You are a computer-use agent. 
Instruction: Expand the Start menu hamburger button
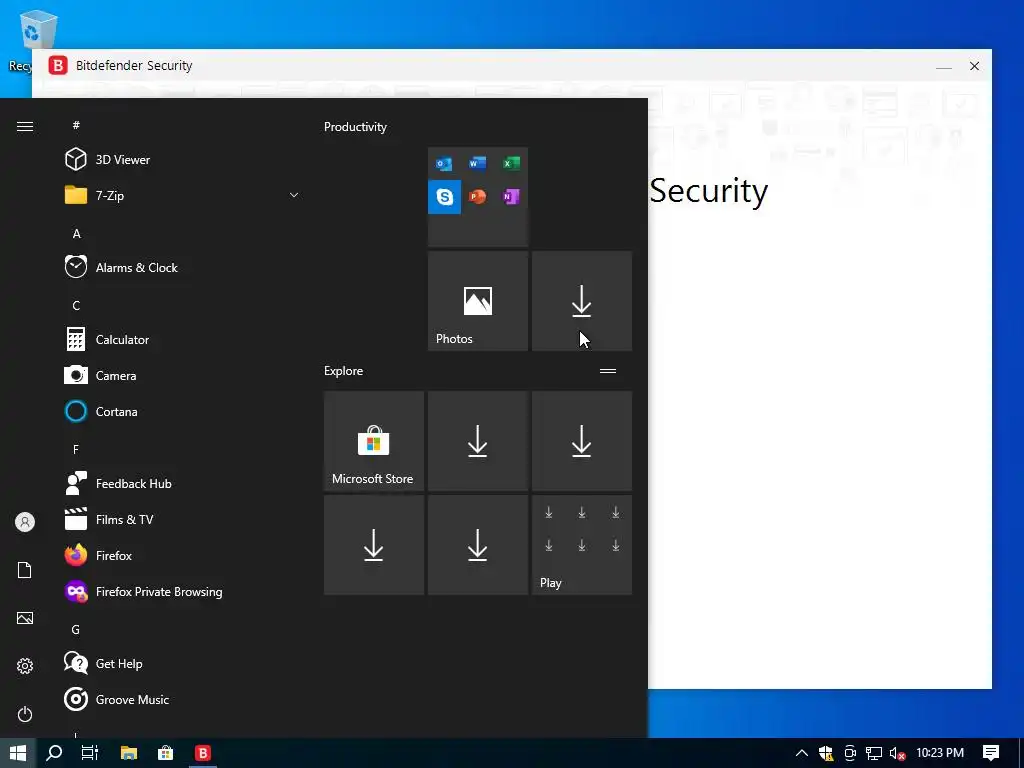[x=25, y=126]
